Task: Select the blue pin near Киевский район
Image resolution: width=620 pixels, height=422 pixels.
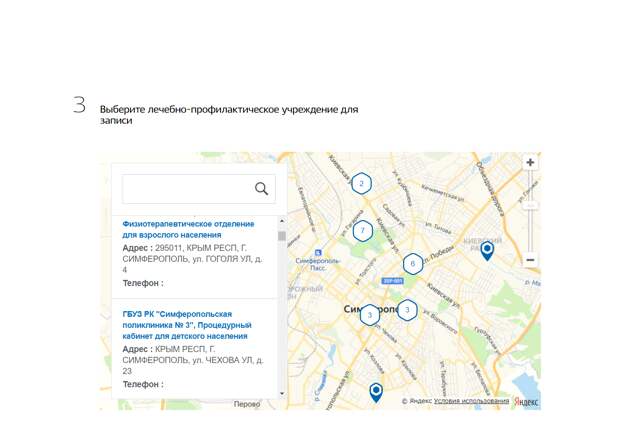Action: [487, 252]
